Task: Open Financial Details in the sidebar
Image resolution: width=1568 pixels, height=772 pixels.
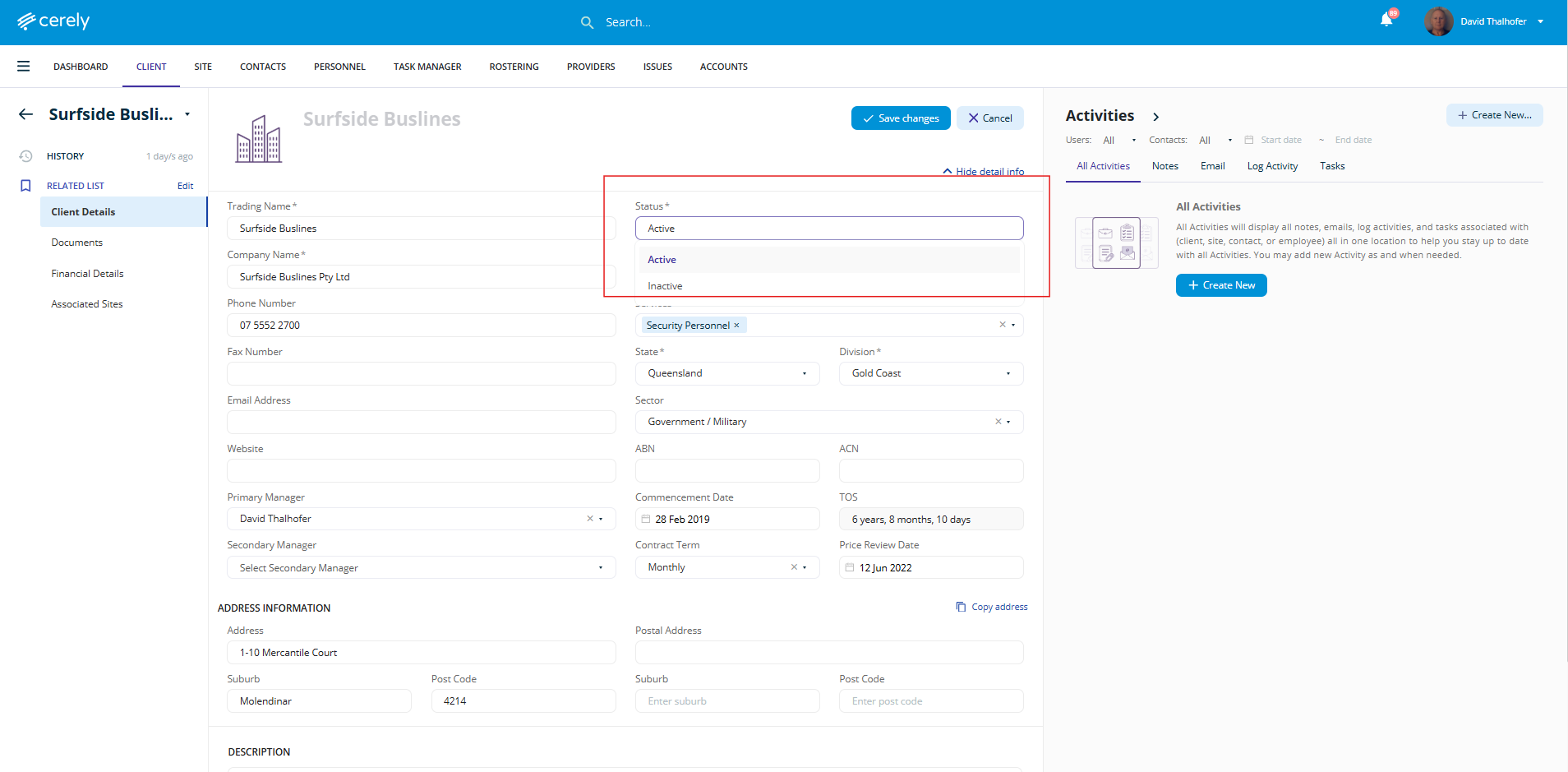Action: 87,274
